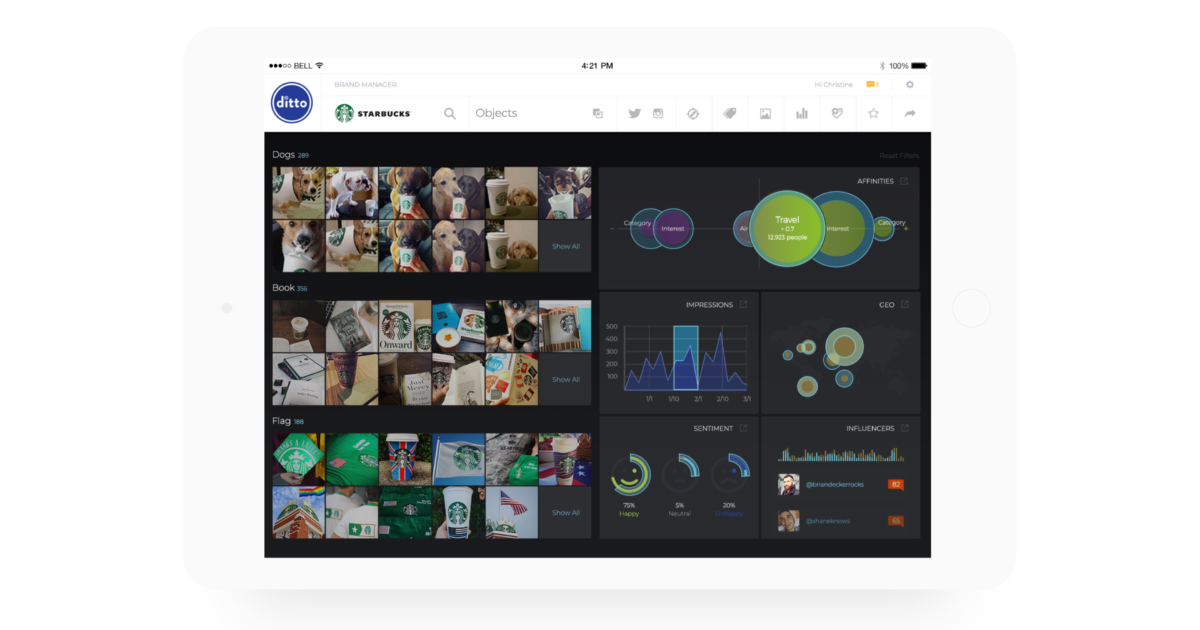
Task: Toggle the Instagram source filter
Action: coord(658,113)
